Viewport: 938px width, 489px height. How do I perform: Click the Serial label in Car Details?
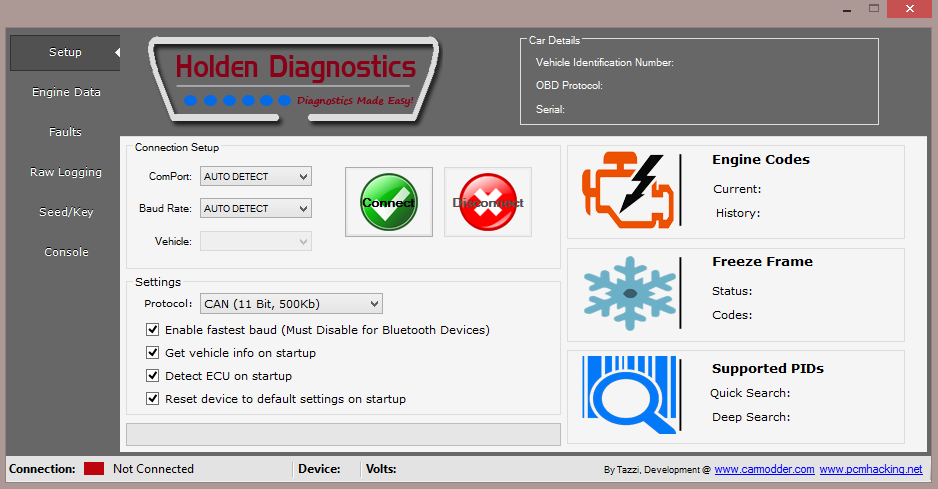pyautogui.click(x=550, y=110)
